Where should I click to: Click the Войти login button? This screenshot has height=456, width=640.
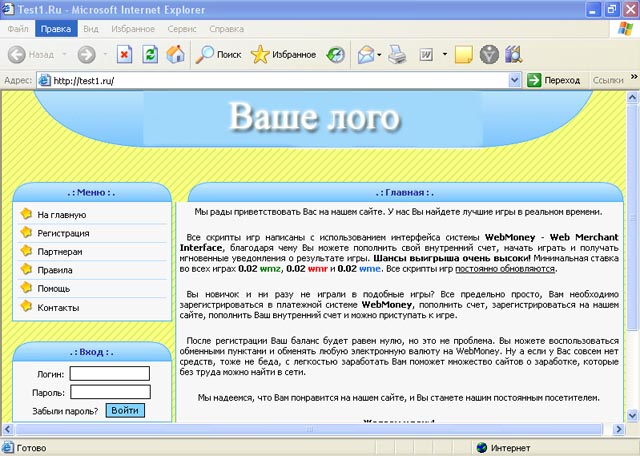125,410
